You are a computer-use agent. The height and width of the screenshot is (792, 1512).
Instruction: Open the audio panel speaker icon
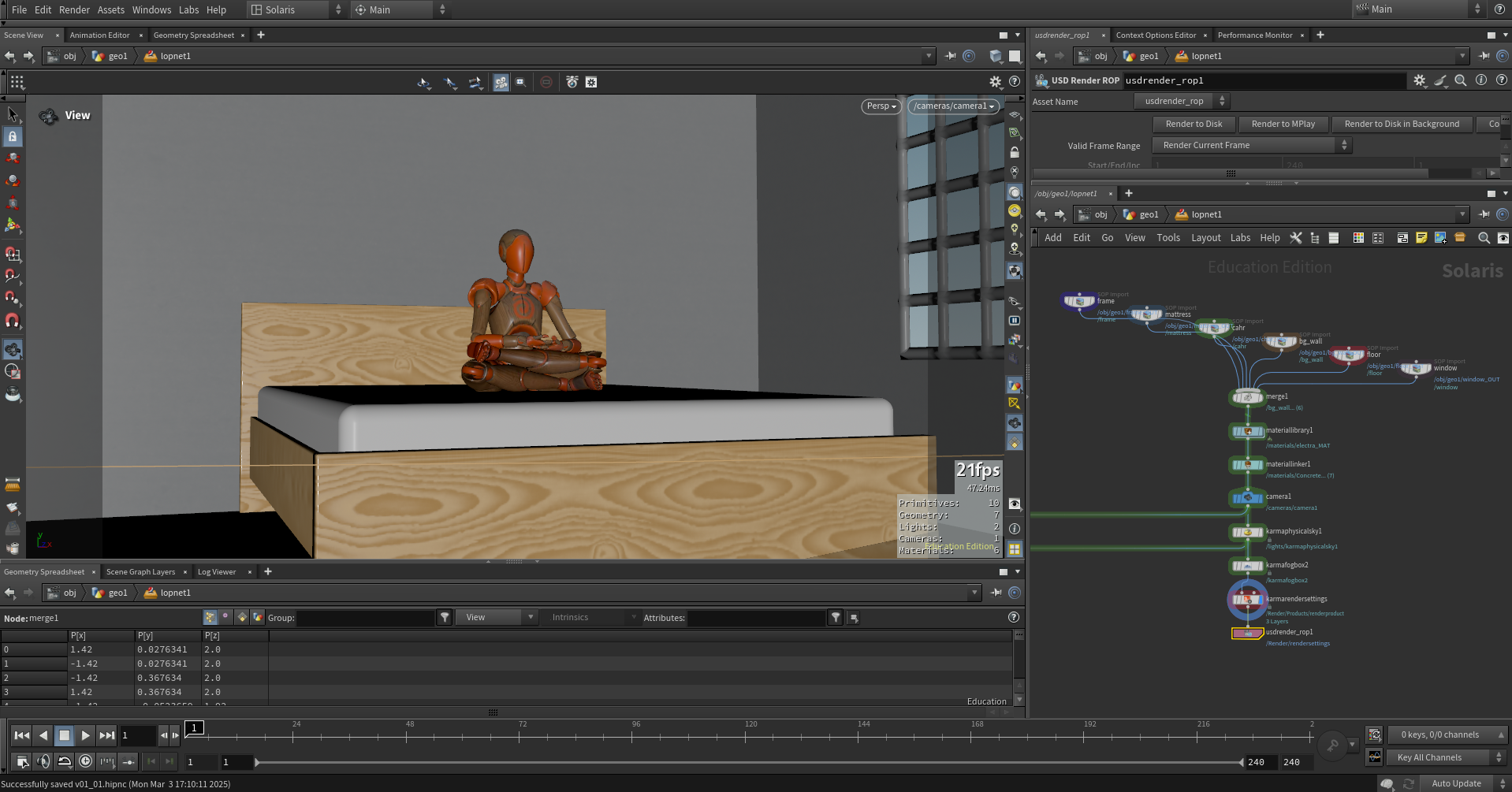pyautogui.click(x=43, y=761)
